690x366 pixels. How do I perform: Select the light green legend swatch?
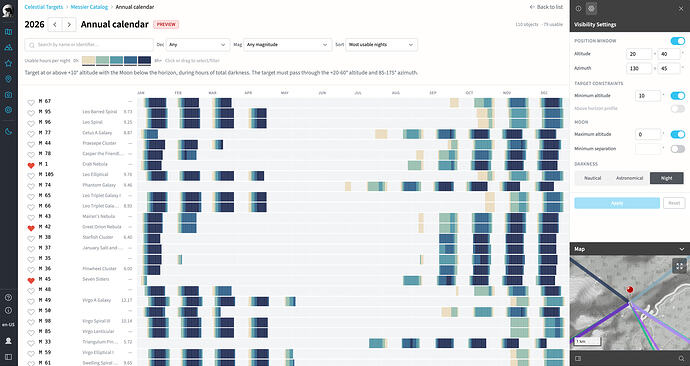tap(102, 60)
